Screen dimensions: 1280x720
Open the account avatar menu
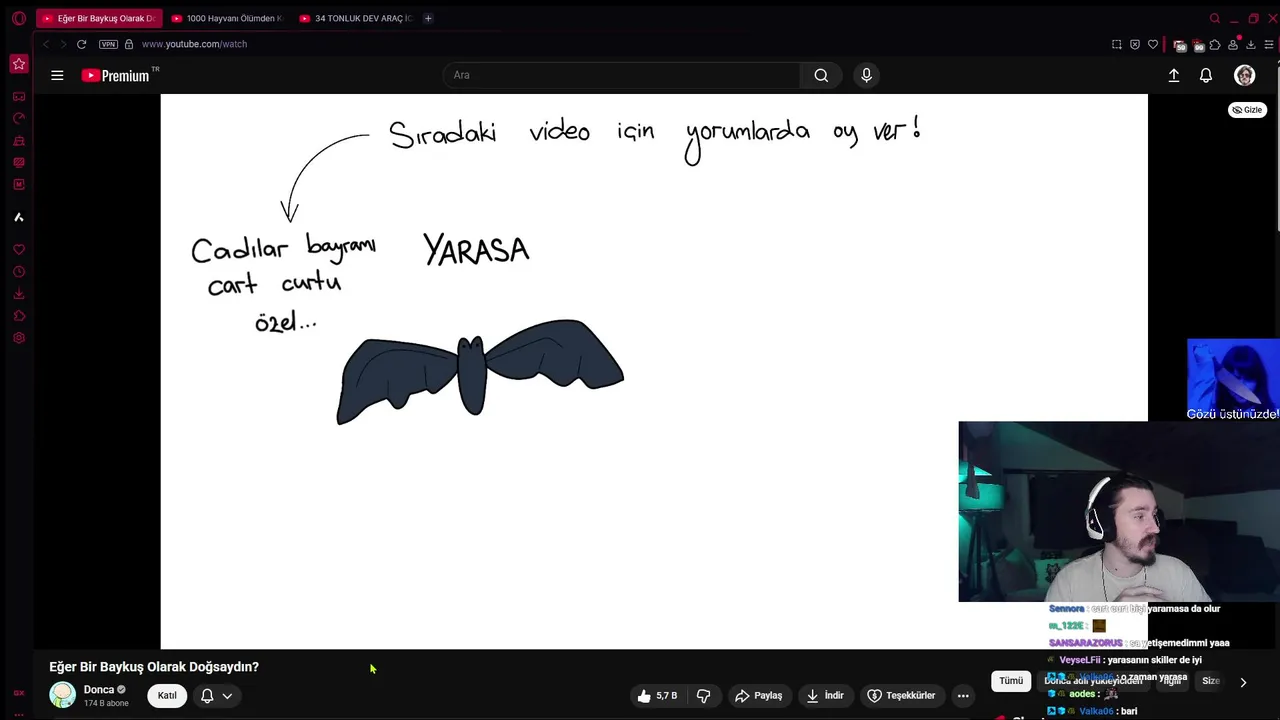1244,75
